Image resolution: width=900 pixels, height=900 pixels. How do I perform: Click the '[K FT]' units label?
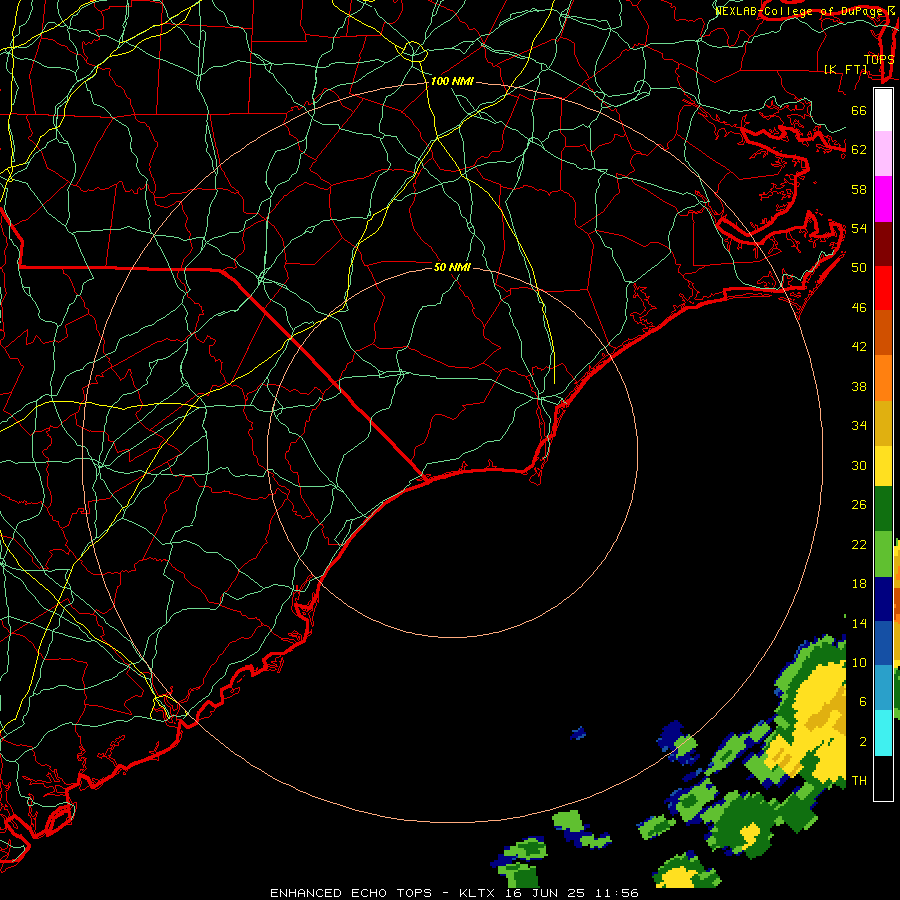click(845, 69)
